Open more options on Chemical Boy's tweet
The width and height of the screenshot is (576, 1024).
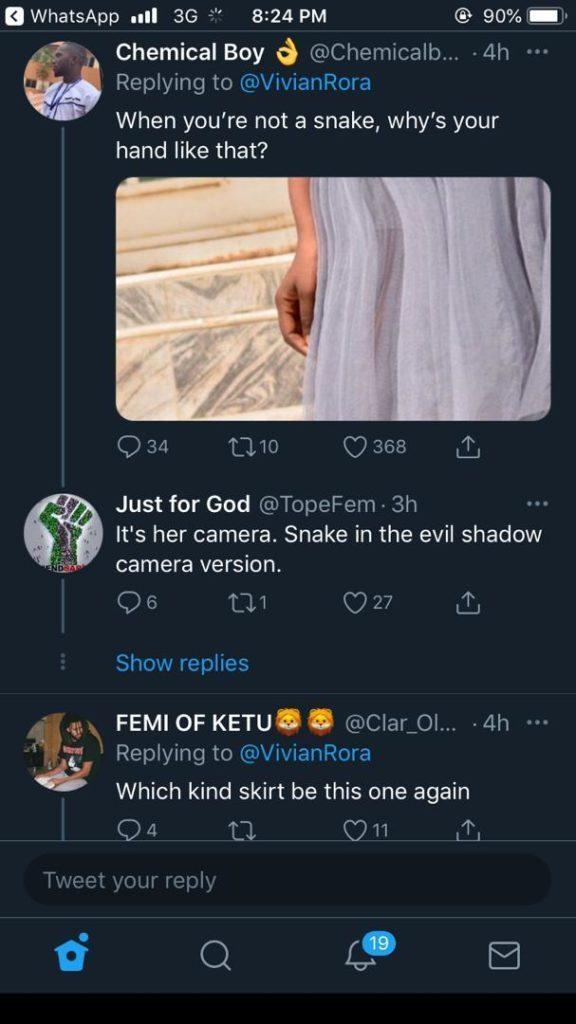pyautogui.click(x=536, y=52)
